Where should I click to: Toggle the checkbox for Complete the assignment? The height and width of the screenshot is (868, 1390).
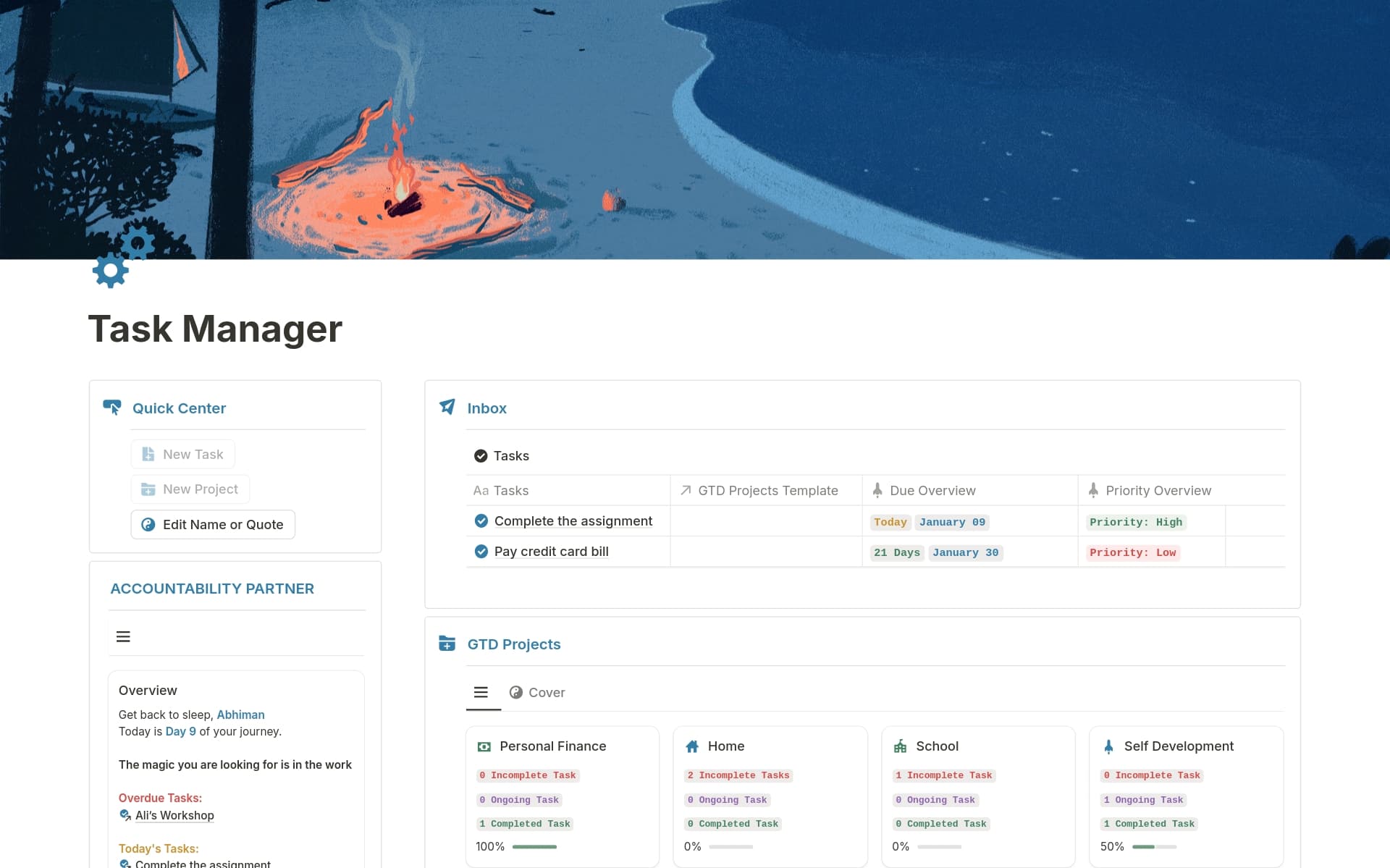pyautogui.click(x=481, y=521)
